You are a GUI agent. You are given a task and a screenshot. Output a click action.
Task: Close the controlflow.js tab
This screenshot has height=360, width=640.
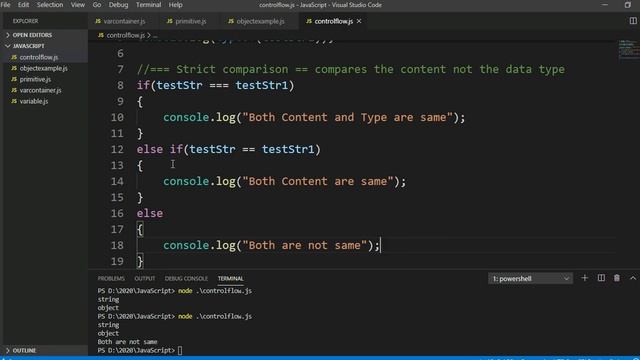tap(359, 21)
